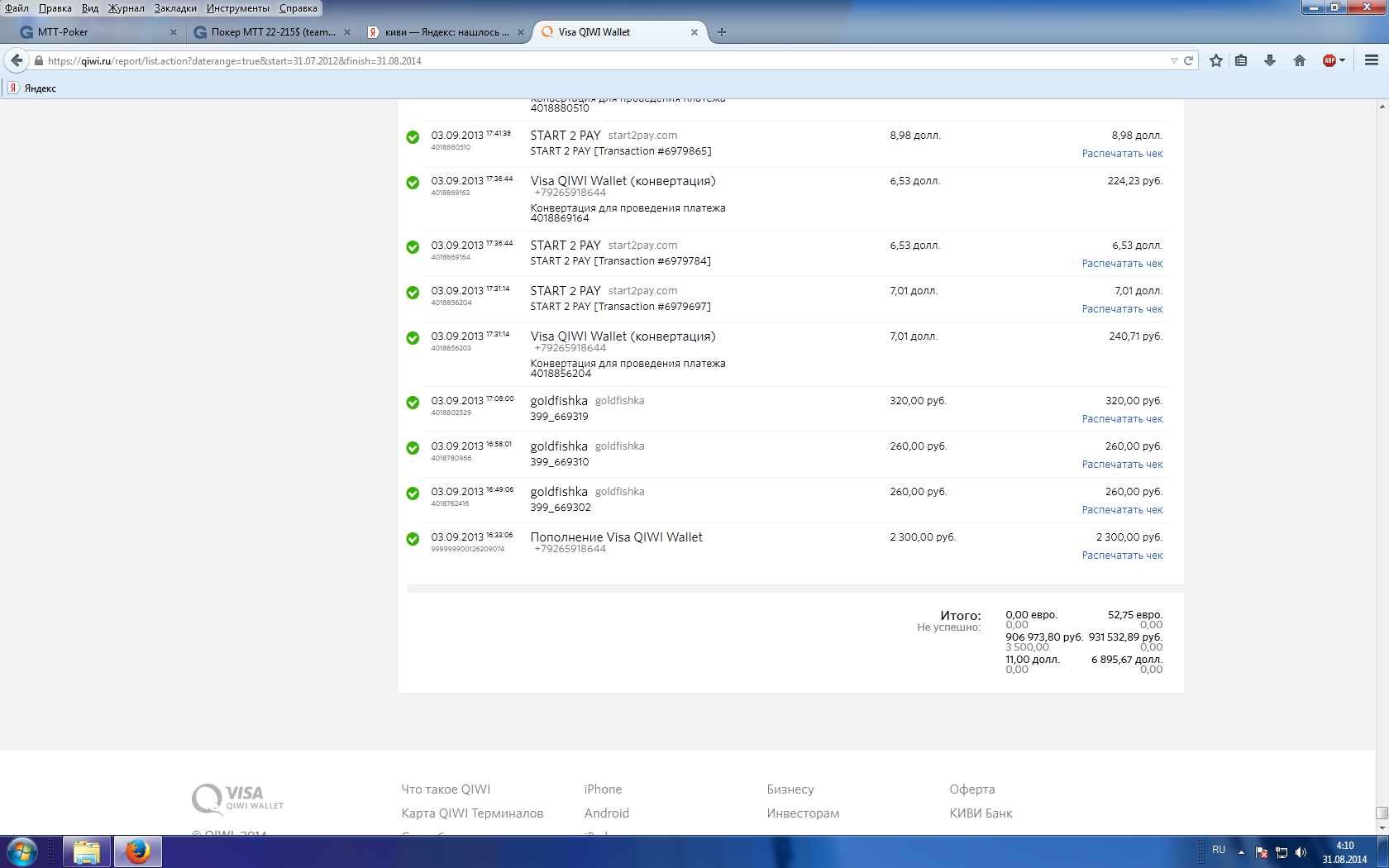Bookmark this page with the star icon

[1216, 60]
